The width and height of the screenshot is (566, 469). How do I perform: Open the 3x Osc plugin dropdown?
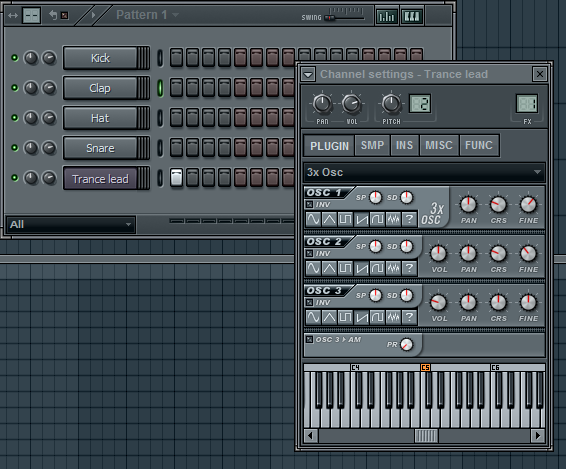pos(424,172)
